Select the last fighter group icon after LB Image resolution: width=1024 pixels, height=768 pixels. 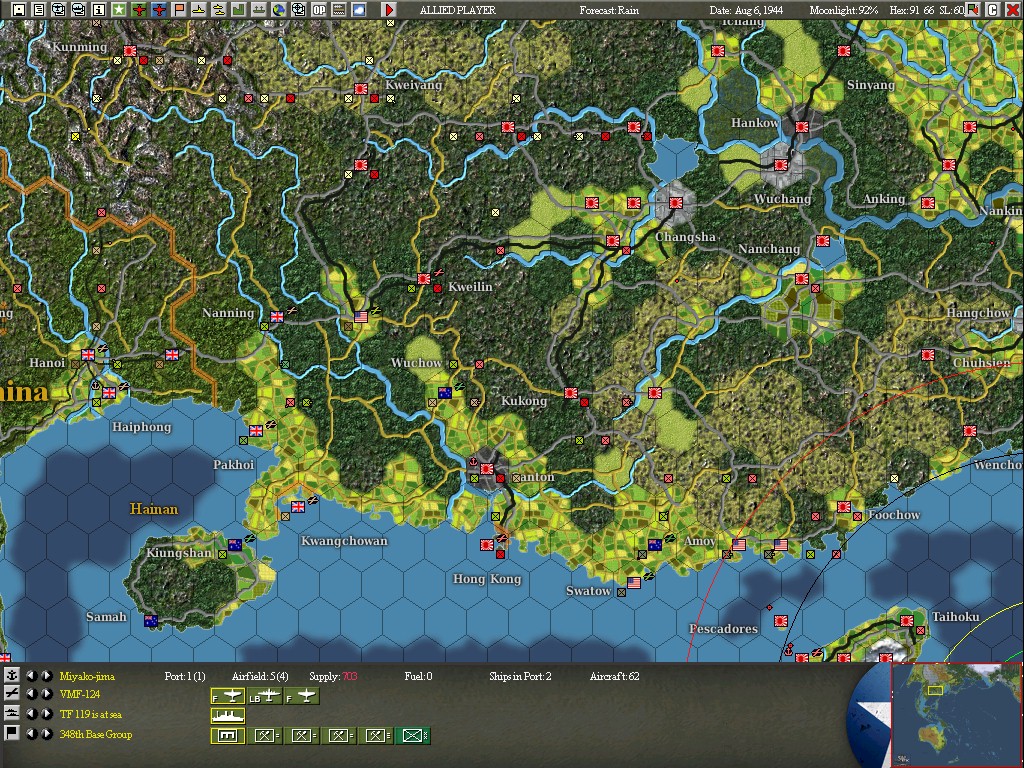point(302,696)
